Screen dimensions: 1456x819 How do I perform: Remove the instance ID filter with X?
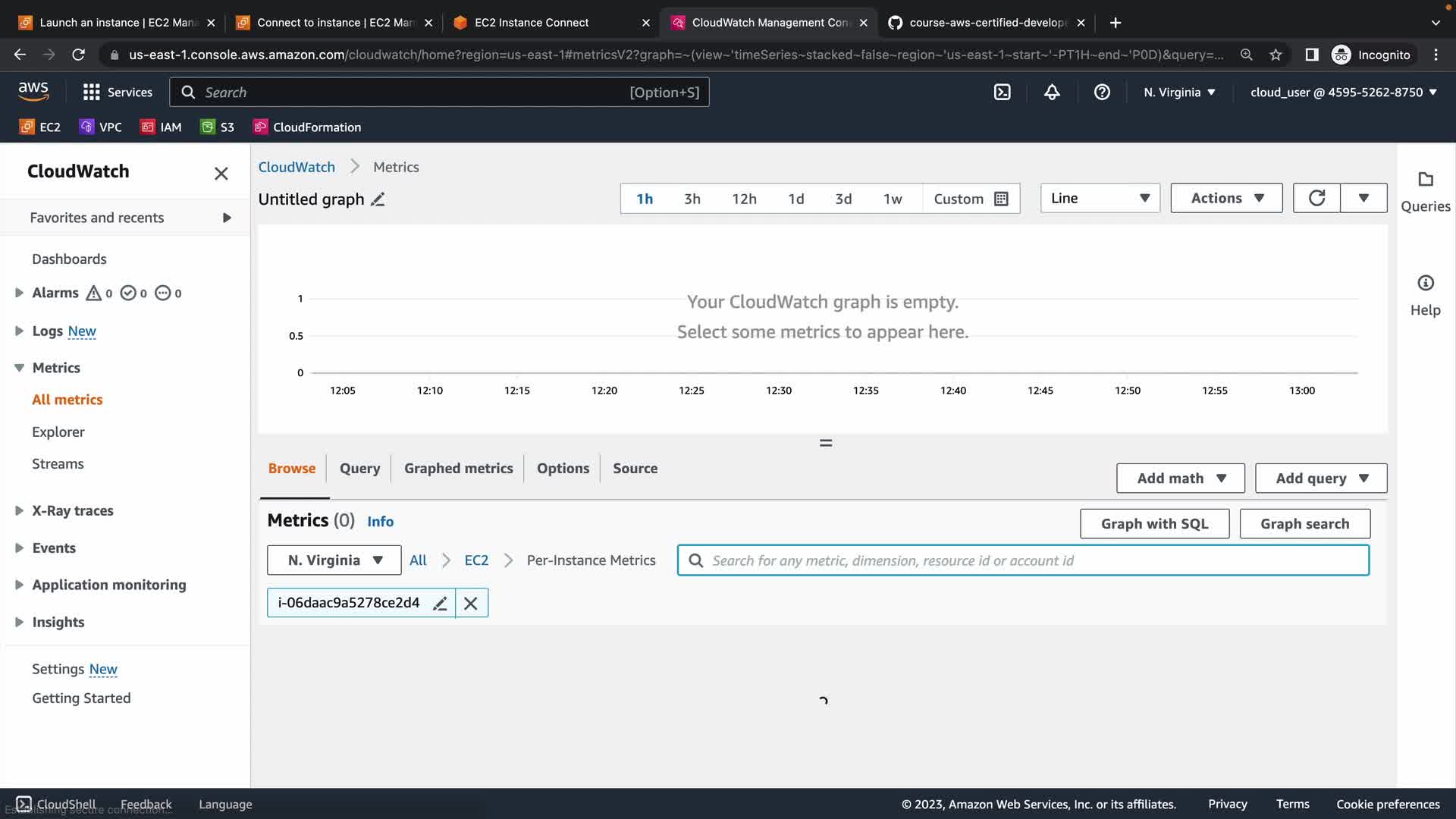click(x=471, y=604)
